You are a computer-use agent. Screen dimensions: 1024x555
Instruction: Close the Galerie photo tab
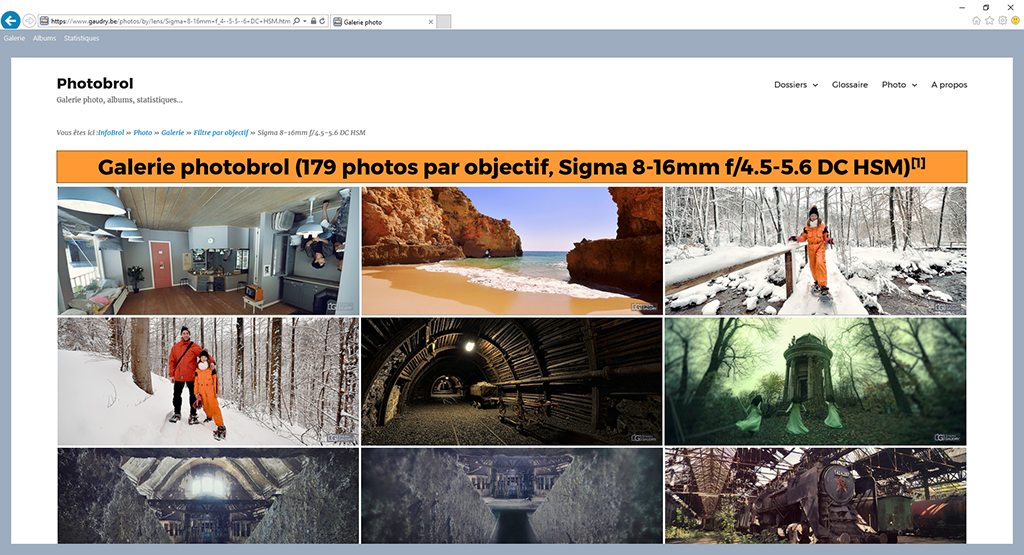coord(430,22)
